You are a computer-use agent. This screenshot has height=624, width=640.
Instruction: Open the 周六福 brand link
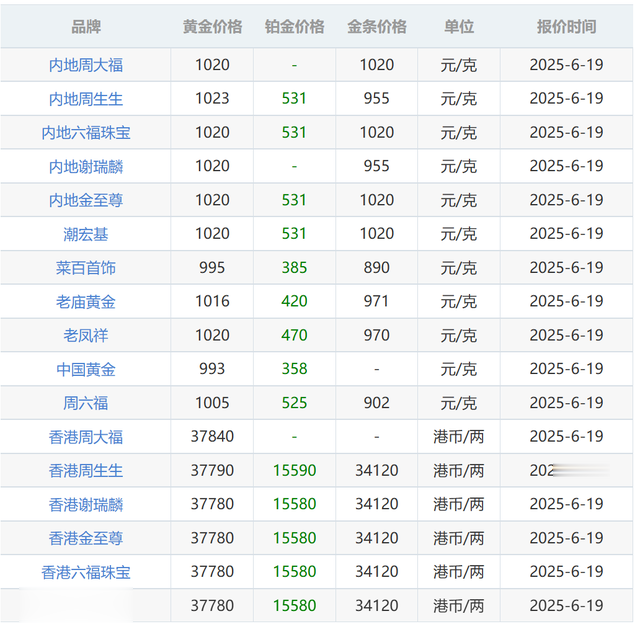86,403
